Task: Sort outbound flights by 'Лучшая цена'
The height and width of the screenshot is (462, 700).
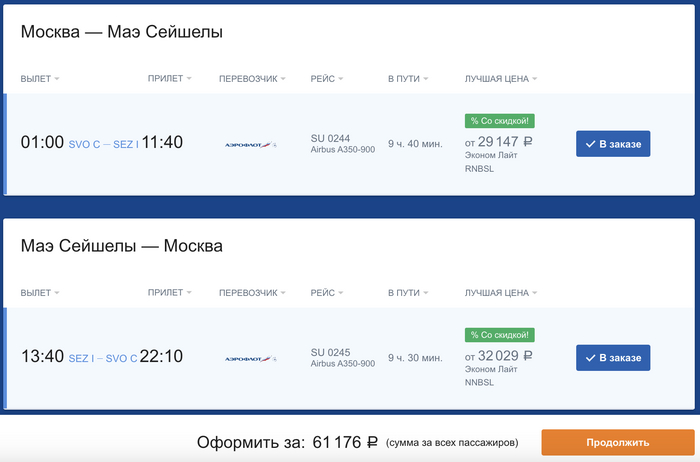Action: click(x=501, y=79)
